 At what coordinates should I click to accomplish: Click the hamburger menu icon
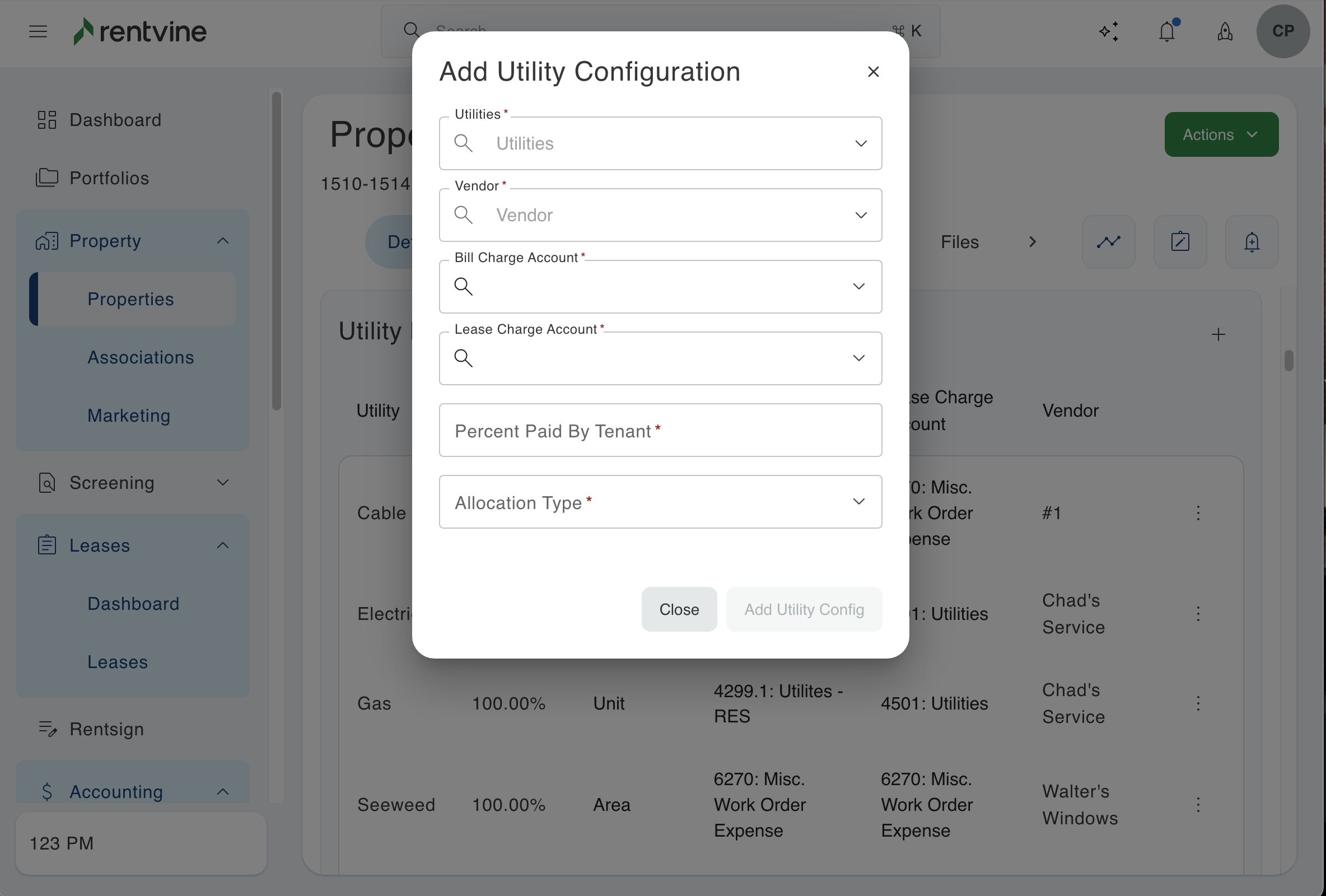click(x=38, y=31)
